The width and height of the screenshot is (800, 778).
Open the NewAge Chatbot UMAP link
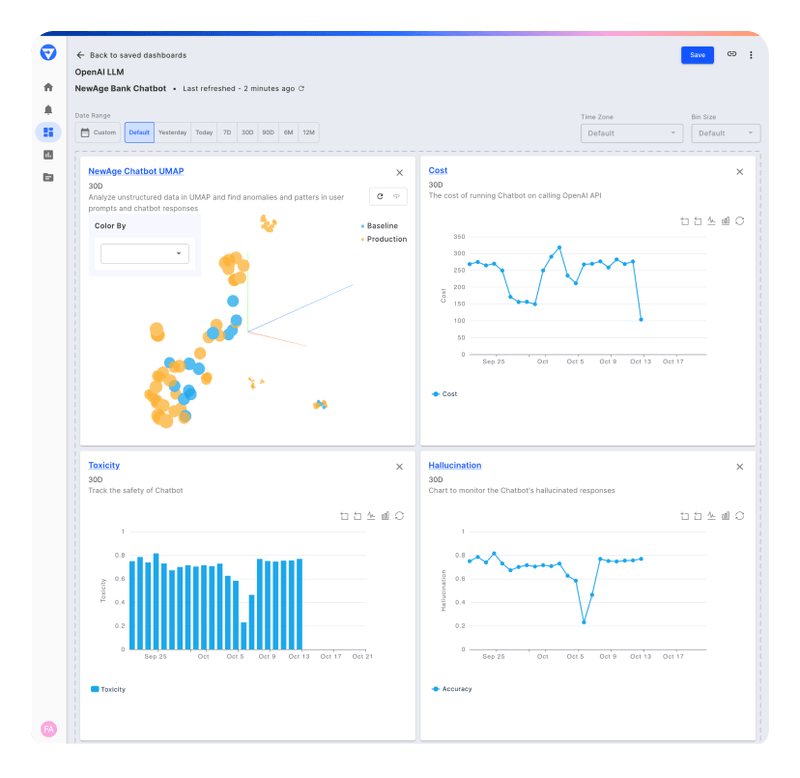tap(136, 171)
